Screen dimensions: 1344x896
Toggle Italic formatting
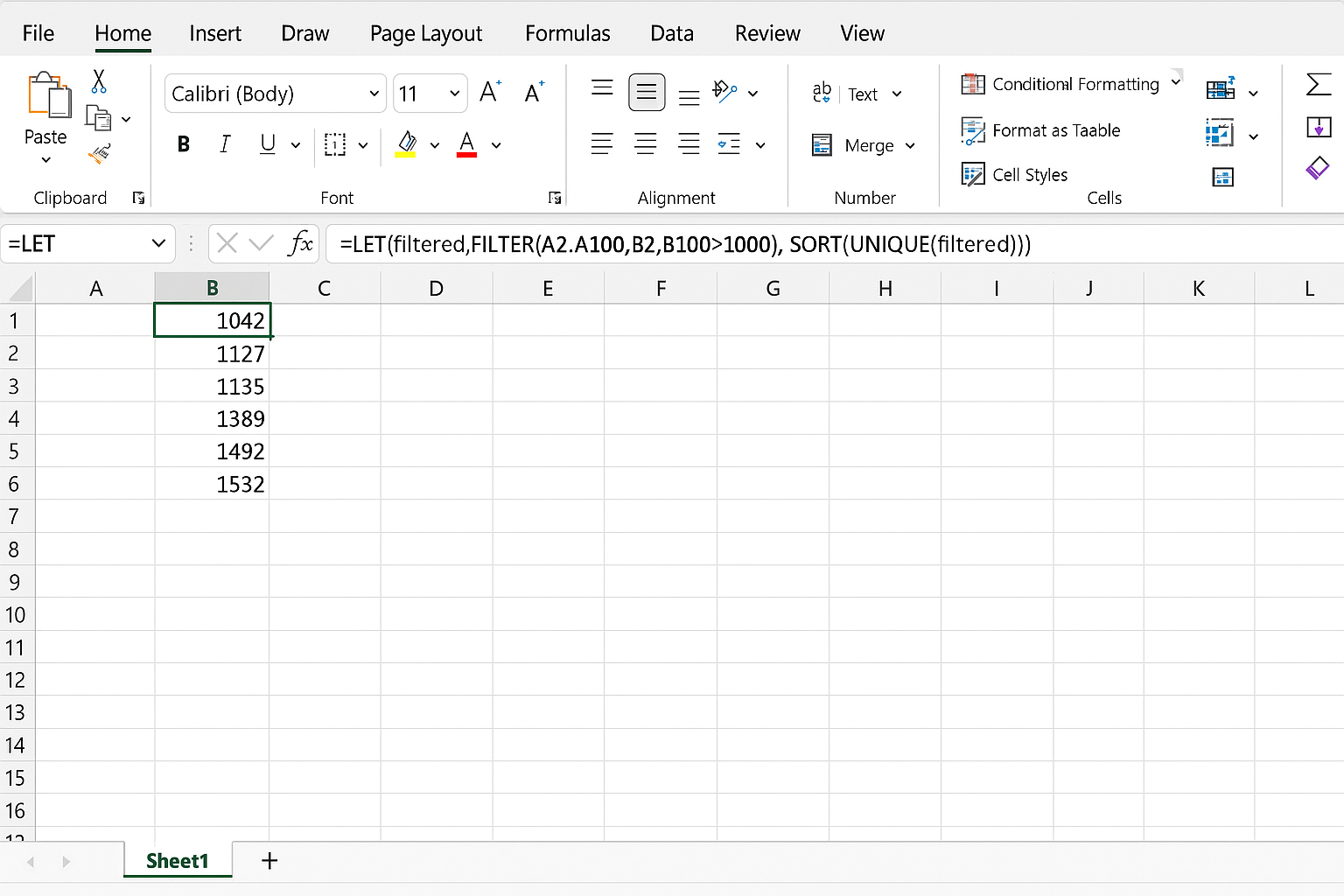point(225,144)
